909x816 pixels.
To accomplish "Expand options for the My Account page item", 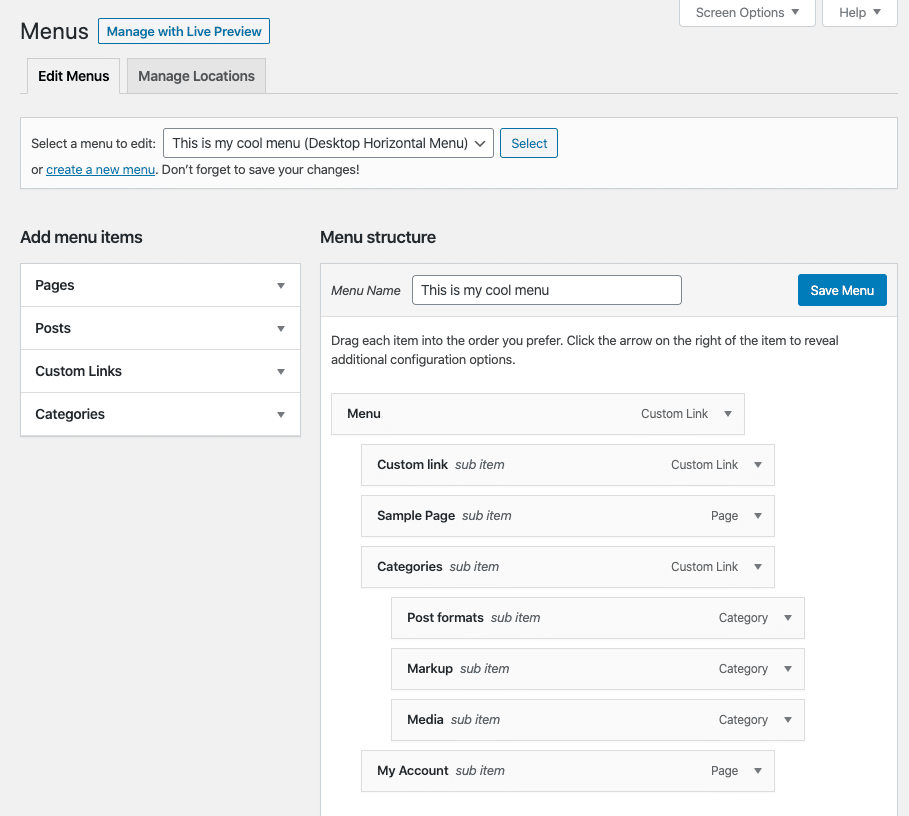I will 759,770.
